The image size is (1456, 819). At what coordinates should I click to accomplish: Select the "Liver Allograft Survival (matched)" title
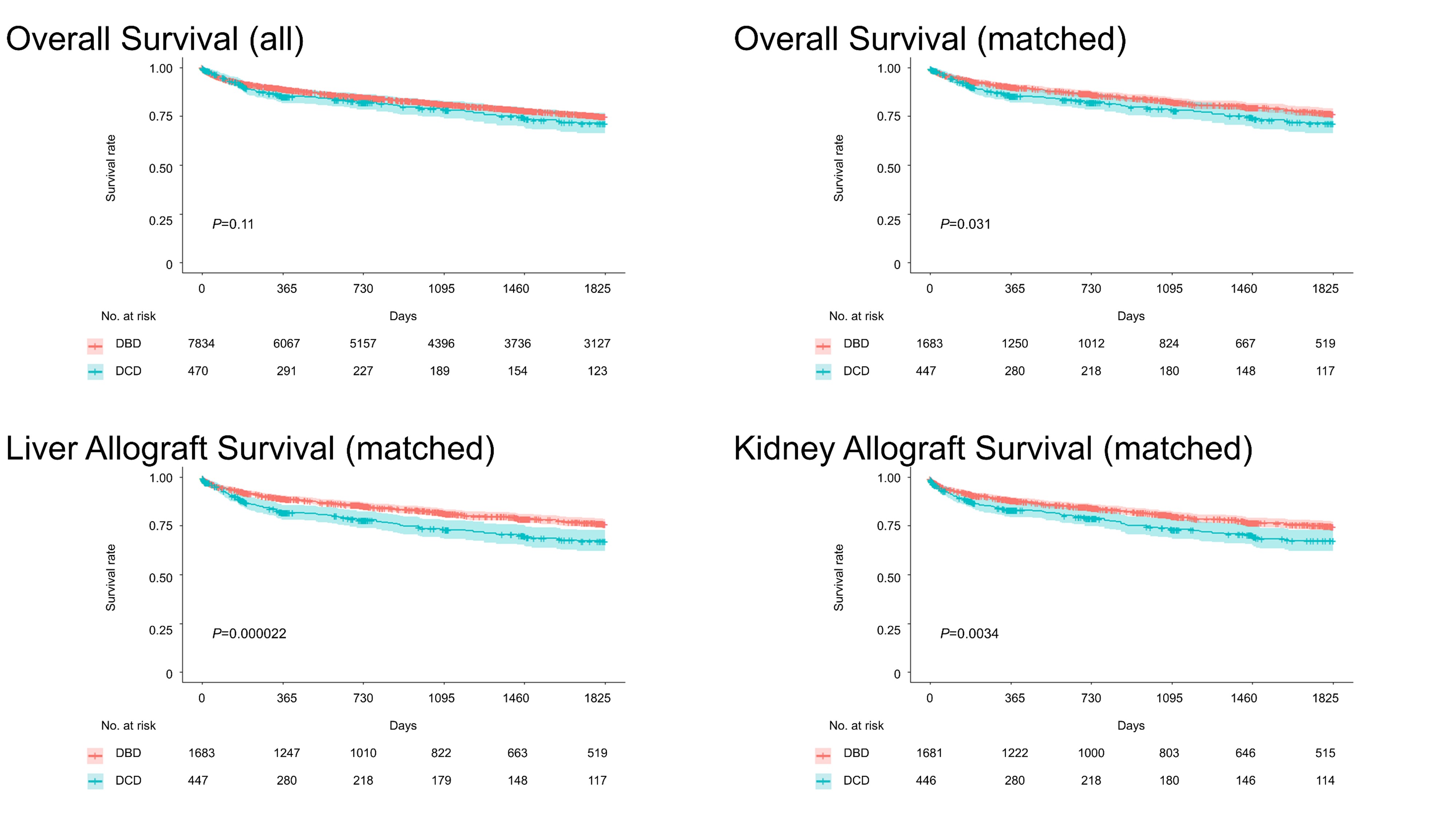pyautogui.click(x=250, y=449)
